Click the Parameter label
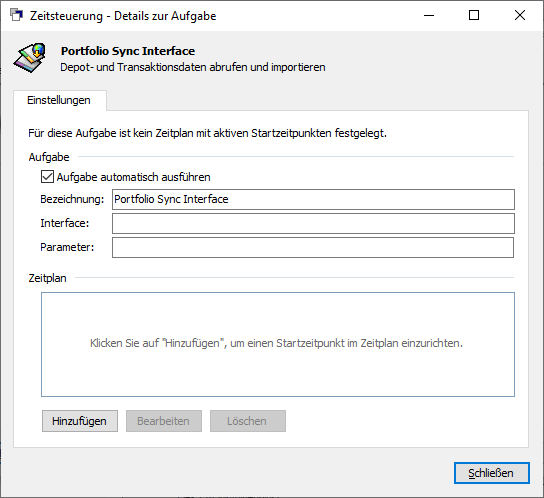The height and width of the screenshot is (498, 544). pos(67,247)
